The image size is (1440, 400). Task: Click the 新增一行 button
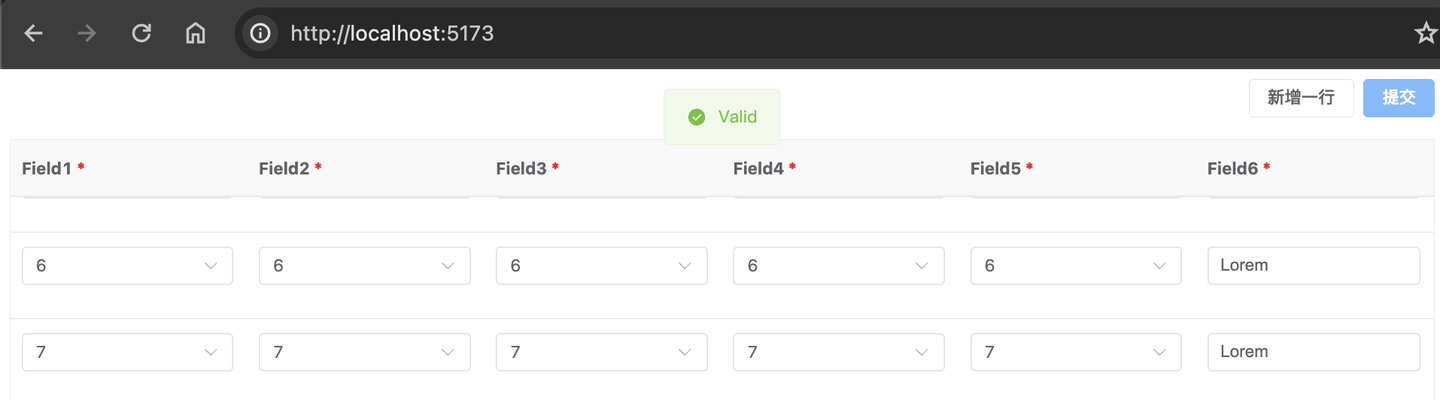click(1300, 98)
